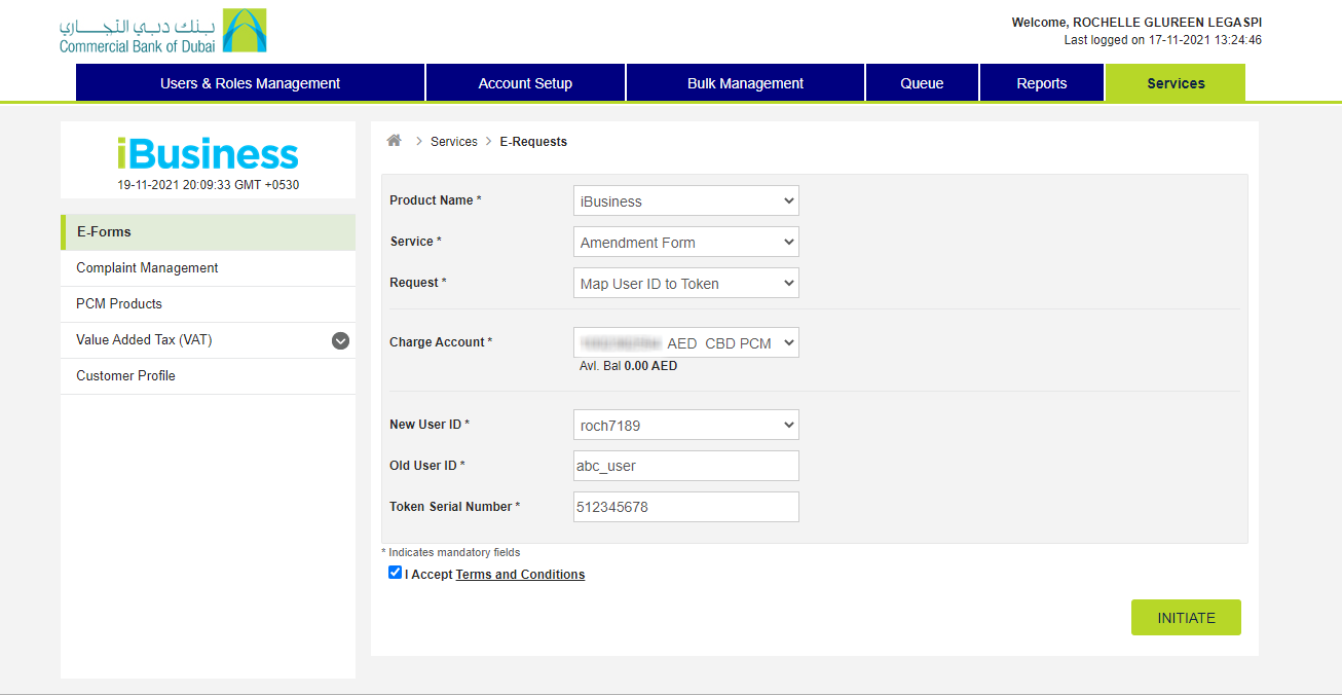Viewport: 1342px width, 695px height.
Task: Switch to Bulk Management tab
Action: pos(745,83)
